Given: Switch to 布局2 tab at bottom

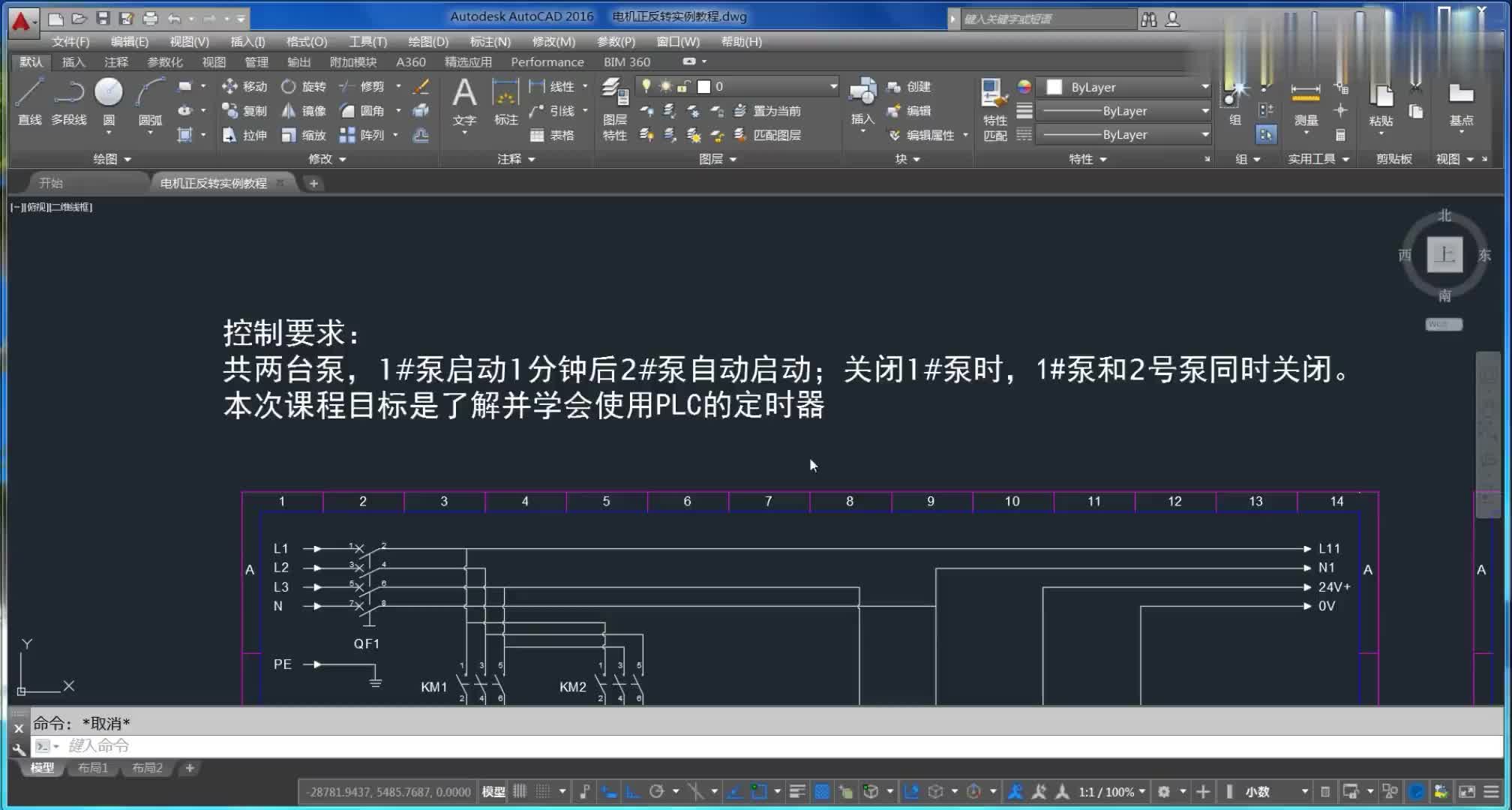Looking at the screenshot, I should pos(148,768).
